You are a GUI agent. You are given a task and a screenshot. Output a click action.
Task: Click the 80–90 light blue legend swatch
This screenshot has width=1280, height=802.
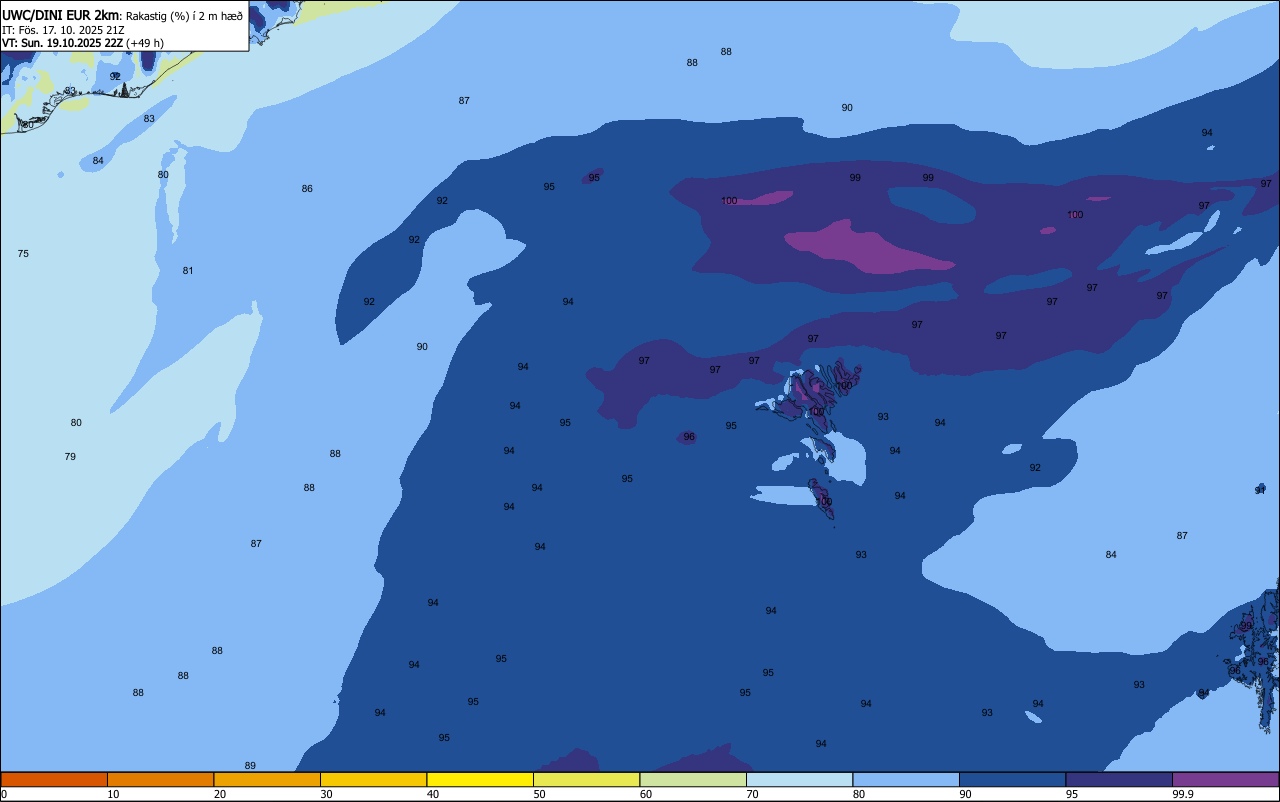(906, 779)
